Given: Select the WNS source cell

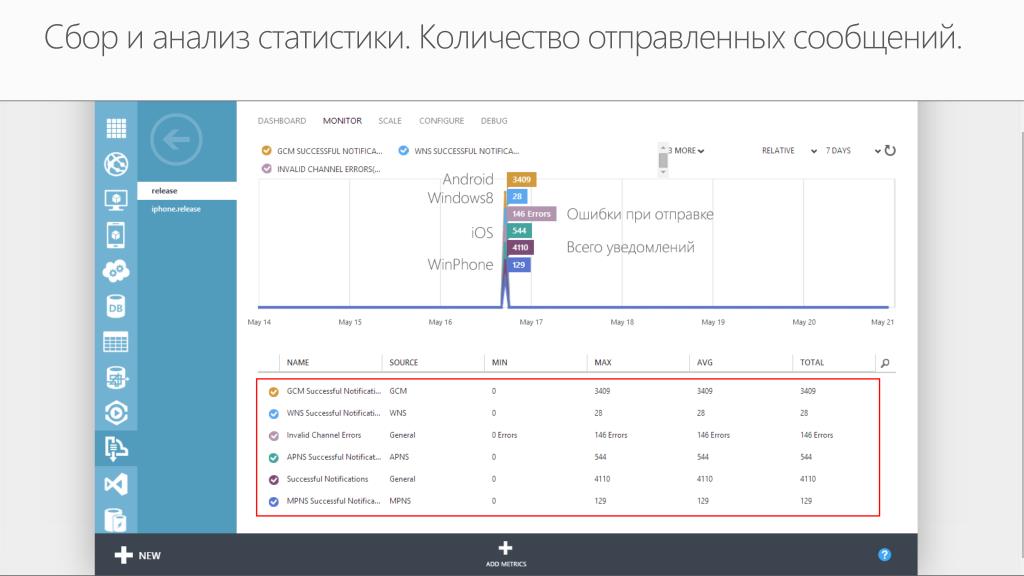Looking at the screenshot, I should 398,413.
